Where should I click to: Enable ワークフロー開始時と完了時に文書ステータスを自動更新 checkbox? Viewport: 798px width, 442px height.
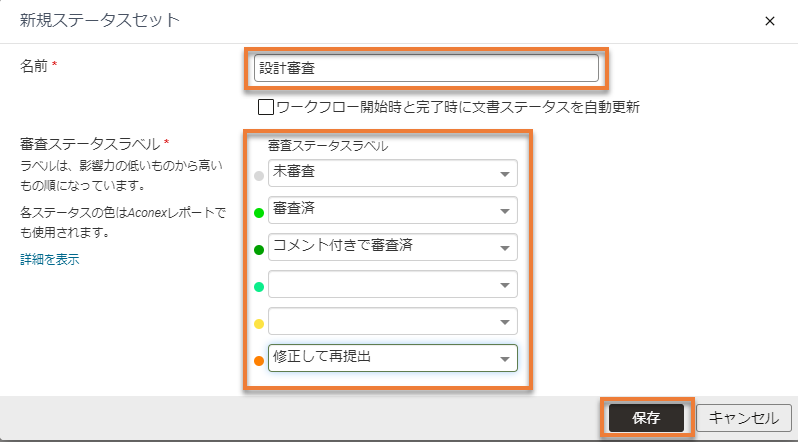coord(266,107)
